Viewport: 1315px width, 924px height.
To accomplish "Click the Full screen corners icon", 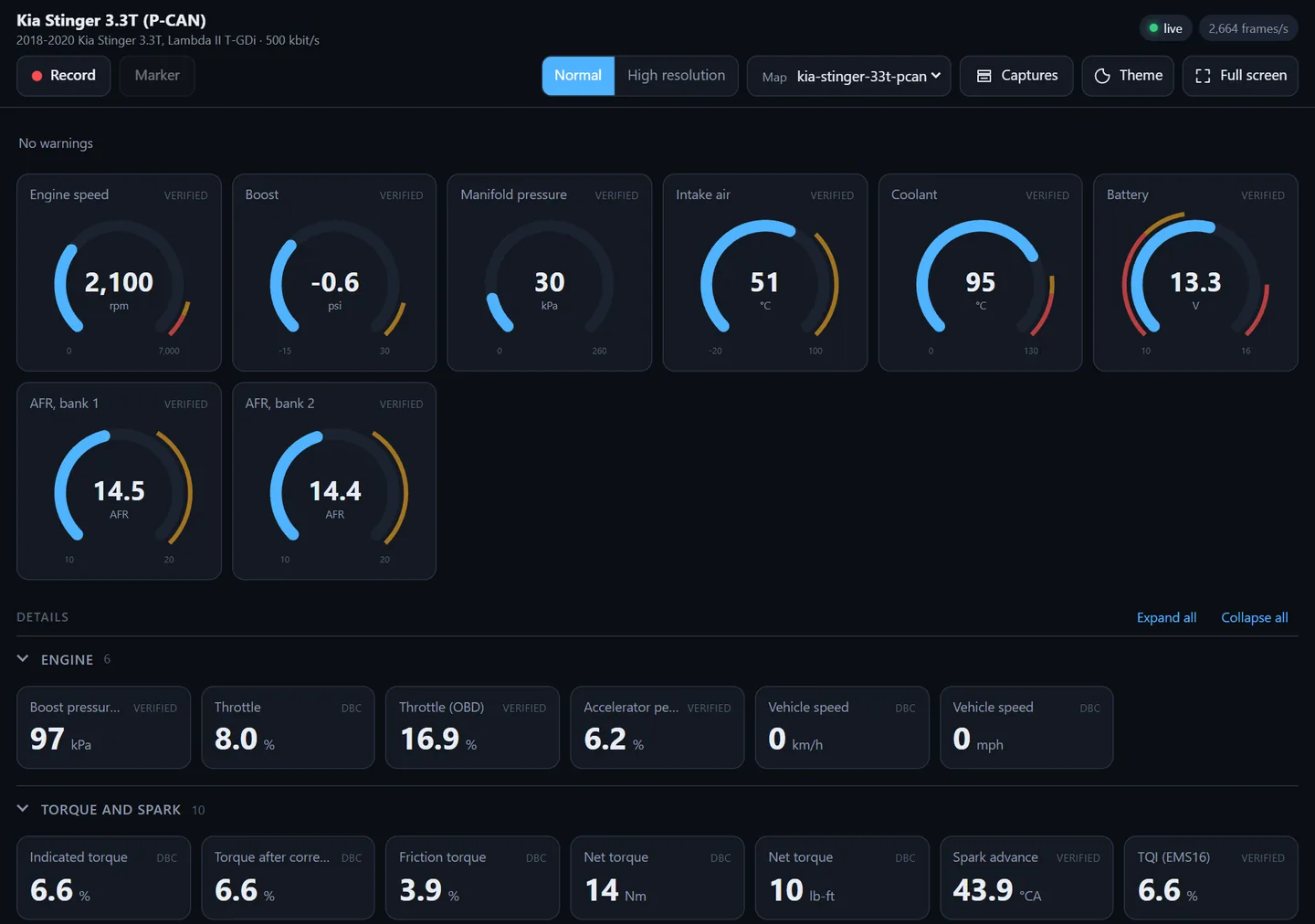I will 1203,76.
